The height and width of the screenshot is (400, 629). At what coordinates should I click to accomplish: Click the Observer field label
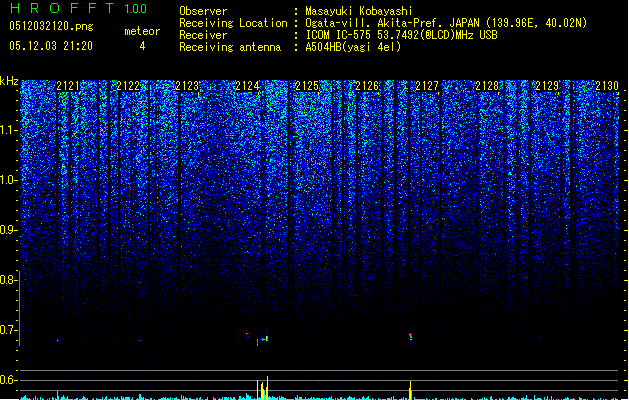[203, 11]
